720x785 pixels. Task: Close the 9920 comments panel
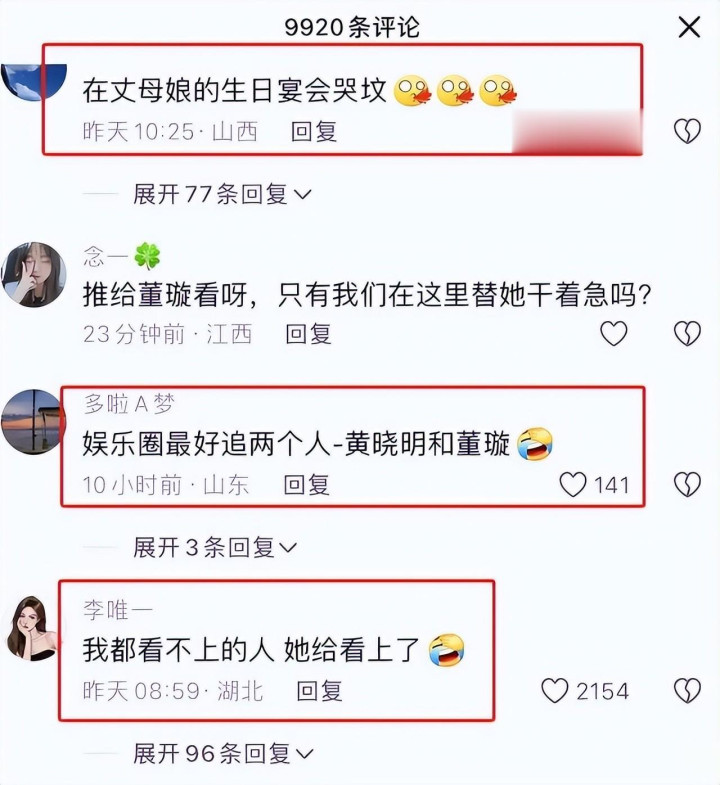pyautogui.click(x=689, y=27)
